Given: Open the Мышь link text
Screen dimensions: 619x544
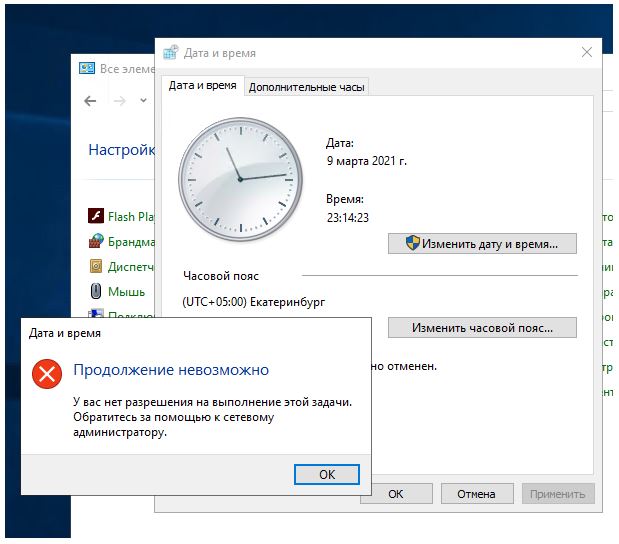Looking at the screenshot, I should (127, 292).
